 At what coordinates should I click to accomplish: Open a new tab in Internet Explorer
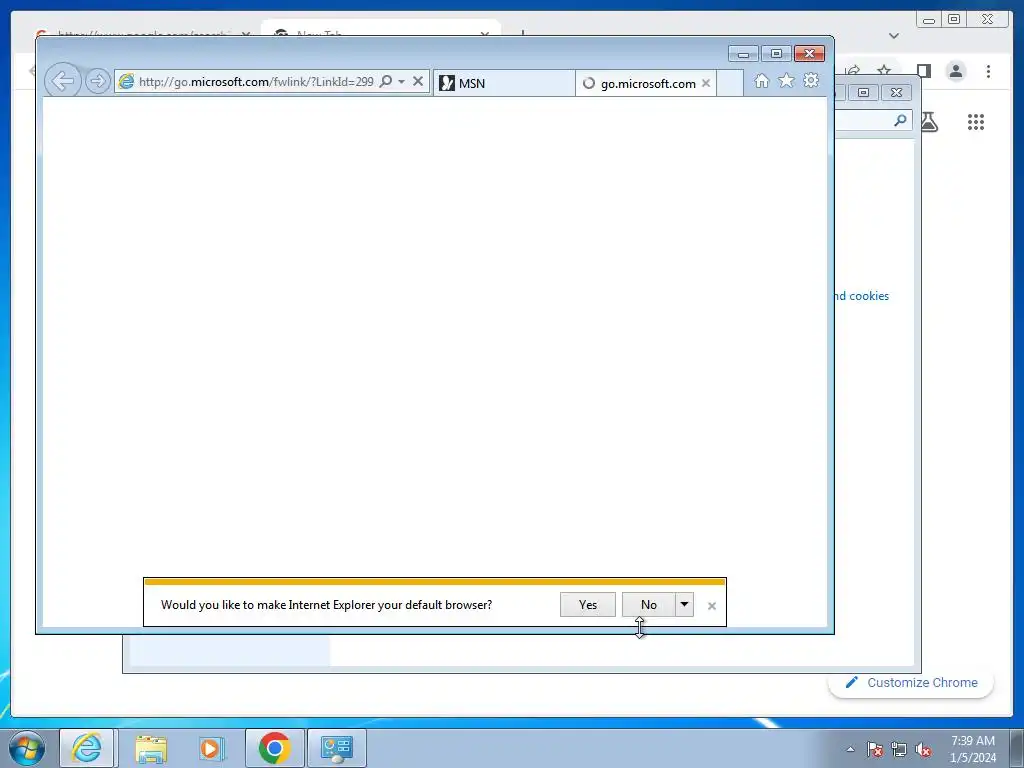[x=730, y=83]
